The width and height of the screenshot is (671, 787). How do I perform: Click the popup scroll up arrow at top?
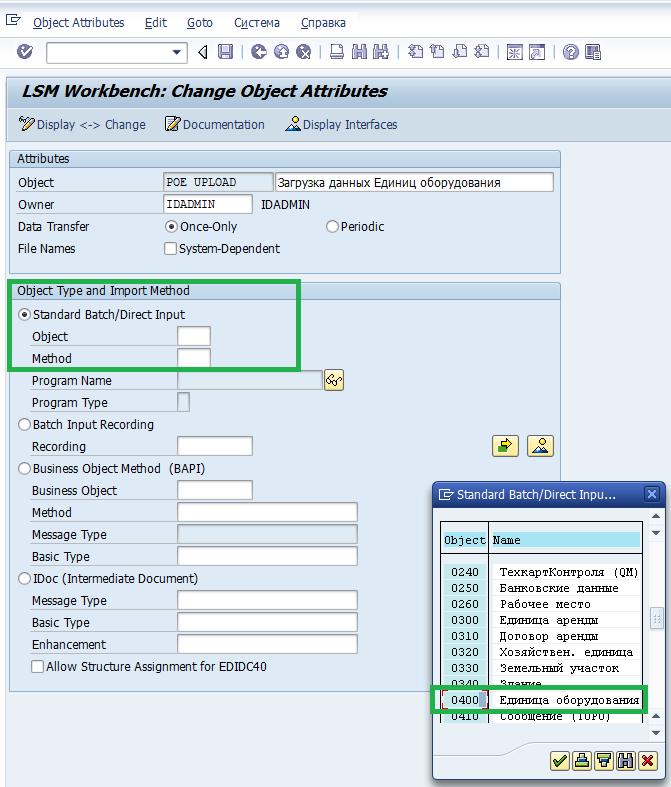coord(656,516)
